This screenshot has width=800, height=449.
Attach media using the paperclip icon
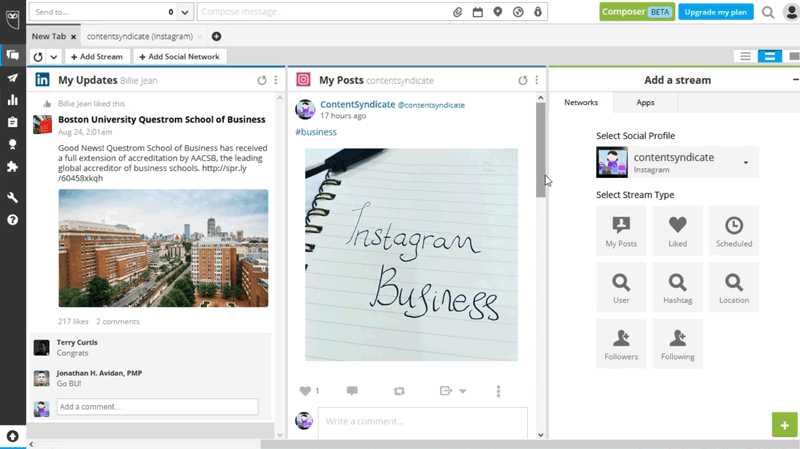[x=458, y=12]
